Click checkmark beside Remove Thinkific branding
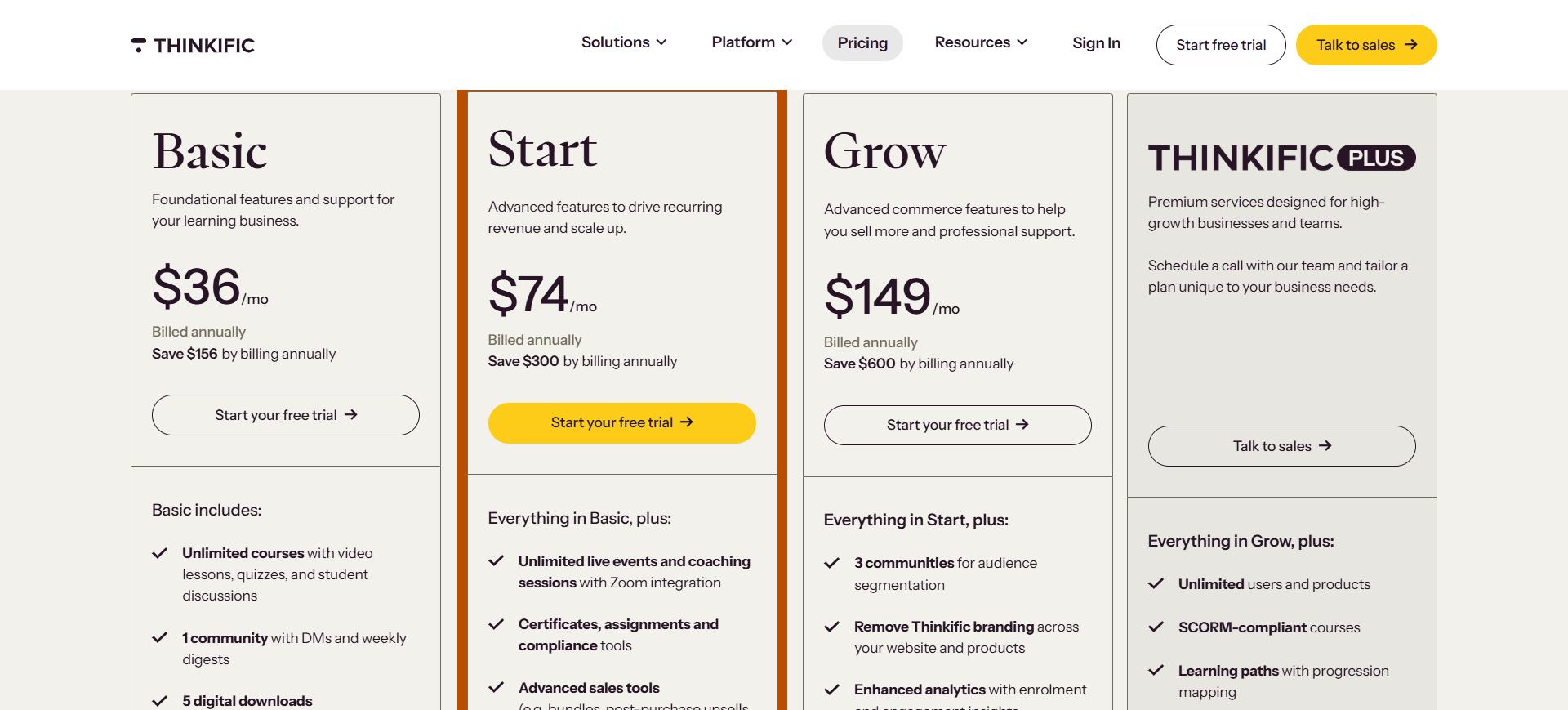The image size is (1568, 710). click(x=832, y=627)
